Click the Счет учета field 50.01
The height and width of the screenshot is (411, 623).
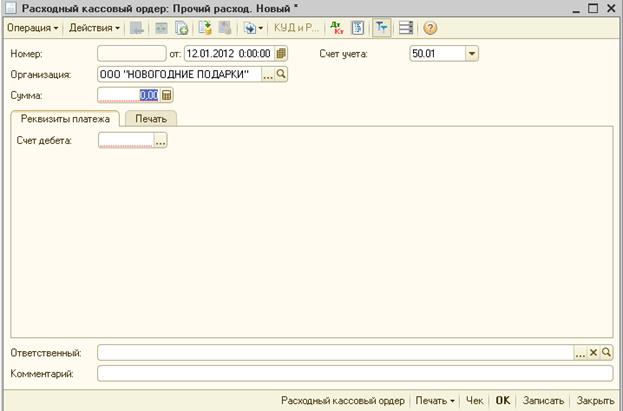pyautogui.click(x=438, y=54)
